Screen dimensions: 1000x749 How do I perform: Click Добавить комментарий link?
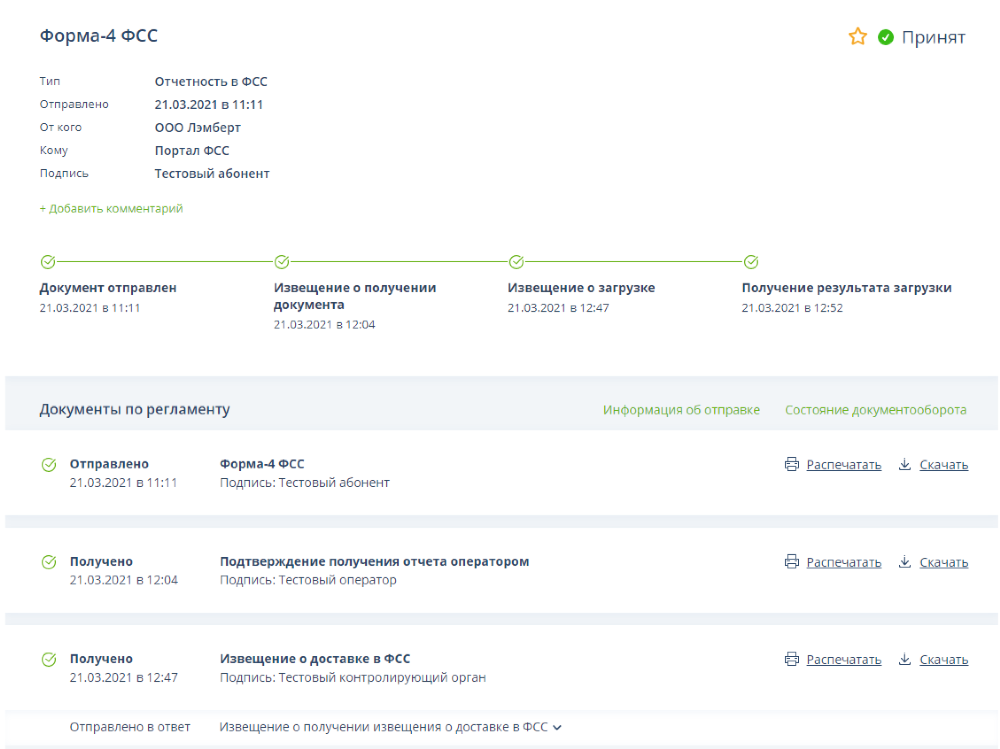111,209
